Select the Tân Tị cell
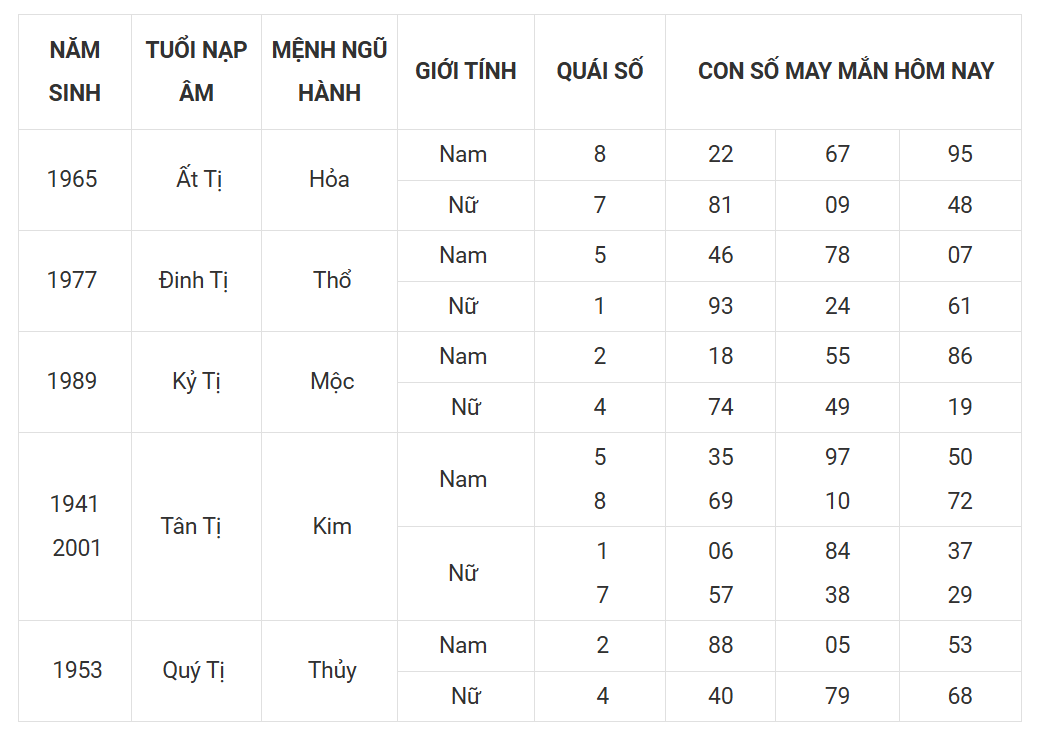This screenshot has width=1037, height=731. tap(196, 527)
